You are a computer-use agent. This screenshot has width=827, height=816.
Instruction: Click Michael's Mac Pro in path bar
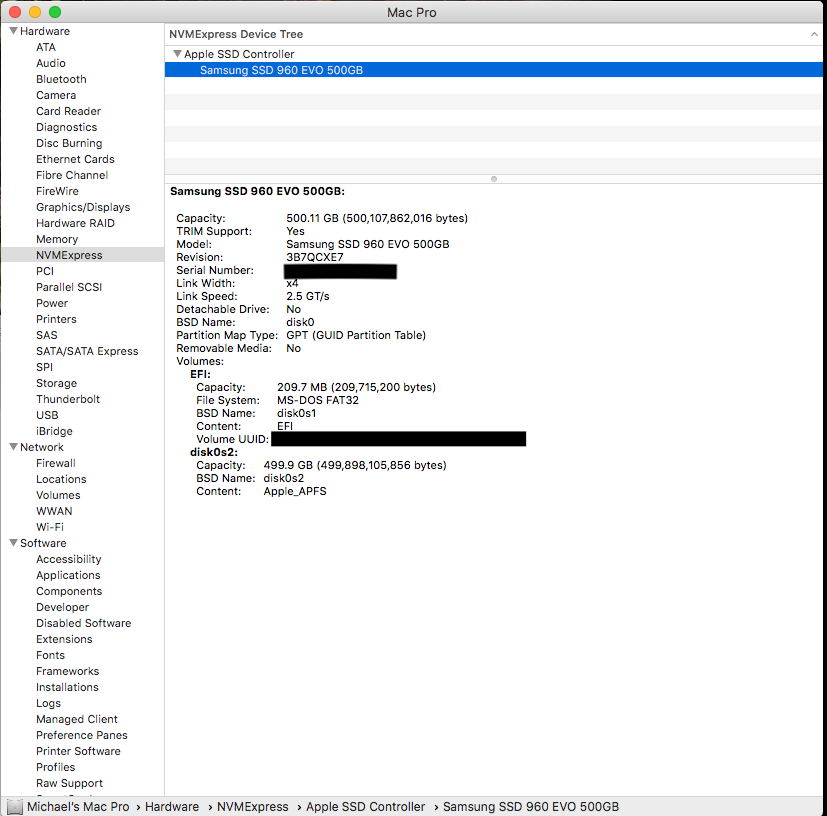[x=78, y=807]
